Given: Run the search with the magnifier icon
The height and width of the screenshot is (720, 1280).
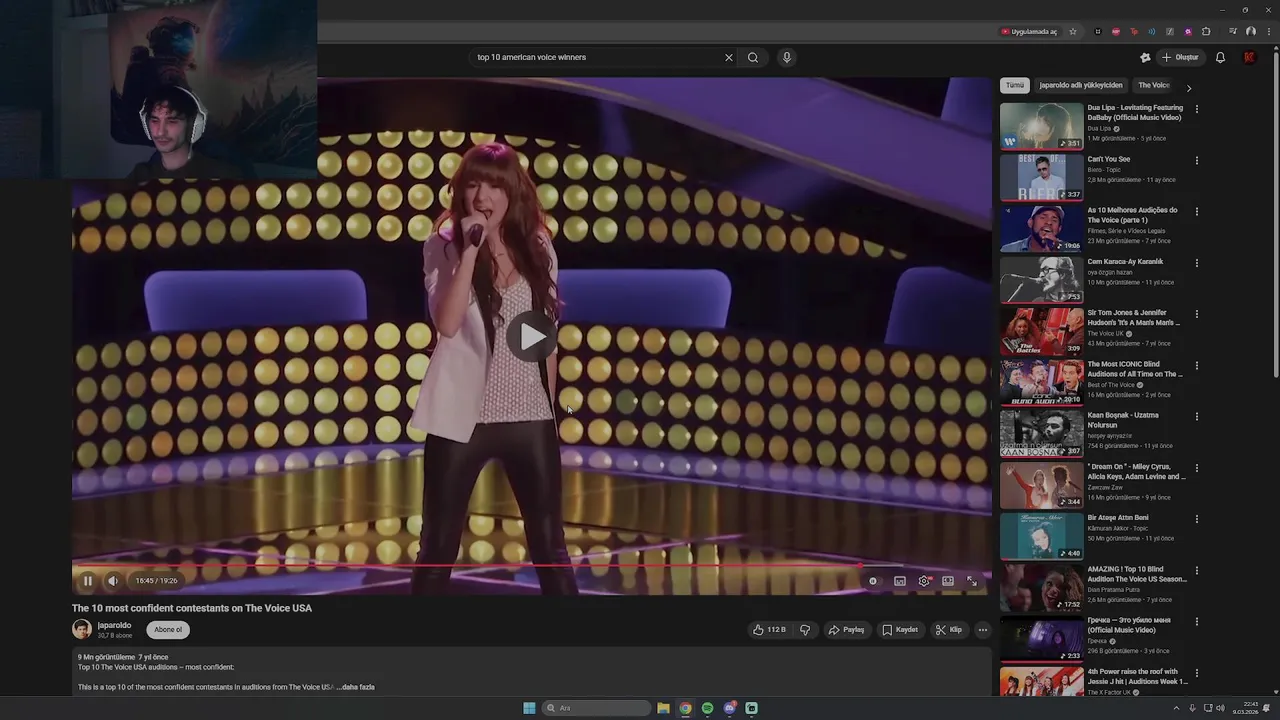Looking at the screenshot, I should point(753,57).
